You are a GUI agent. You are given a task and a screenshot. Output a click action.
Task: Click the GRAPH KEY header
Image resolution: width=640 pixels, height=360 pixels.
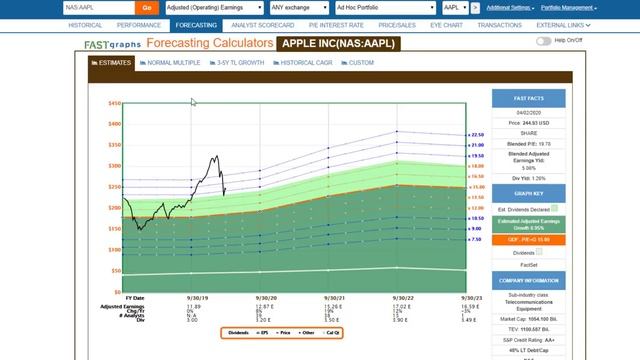[529, 193]
